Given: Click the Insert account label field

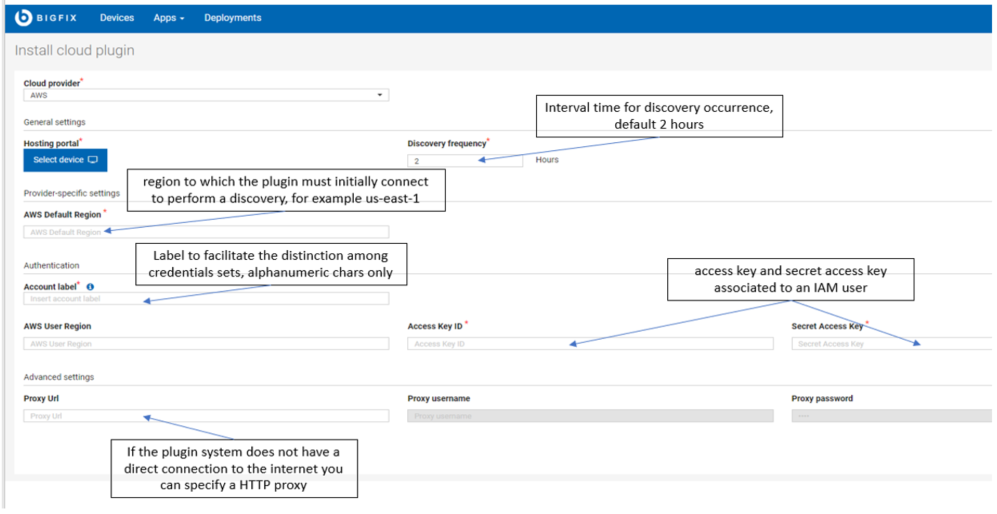Looking at the screenshot, I should [x=206, y=298].
